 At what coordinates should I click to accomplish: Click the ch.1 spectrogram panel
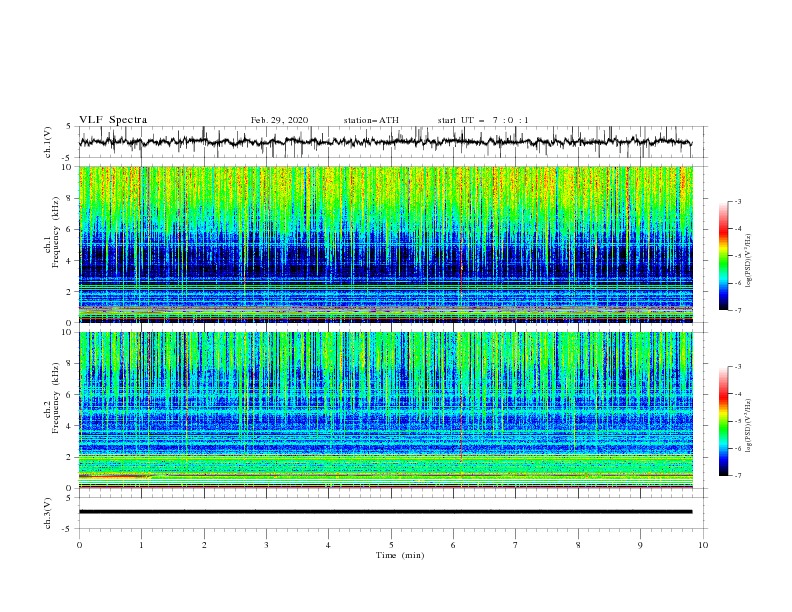(385, 244)
